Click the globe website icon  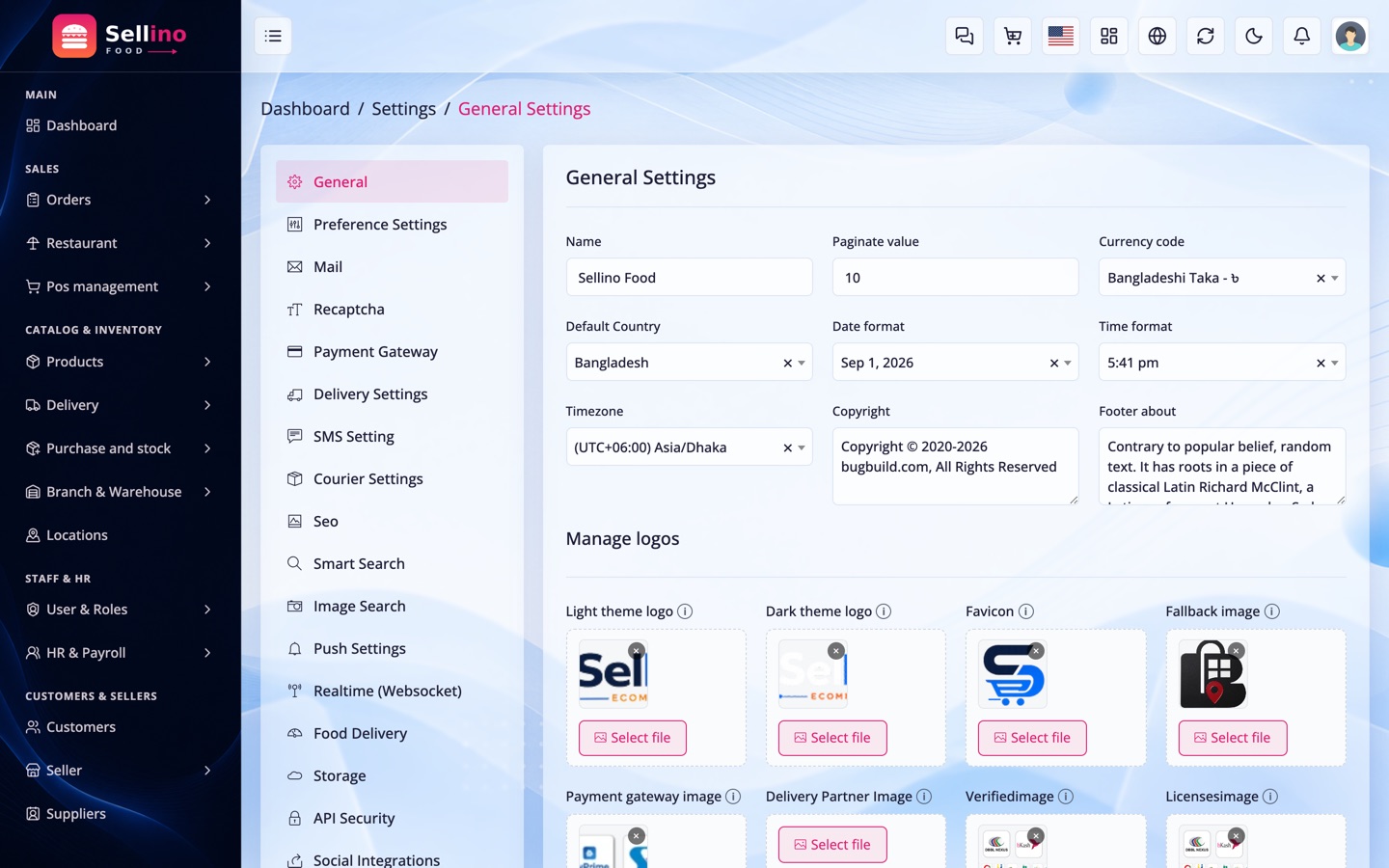(1157, 36)
